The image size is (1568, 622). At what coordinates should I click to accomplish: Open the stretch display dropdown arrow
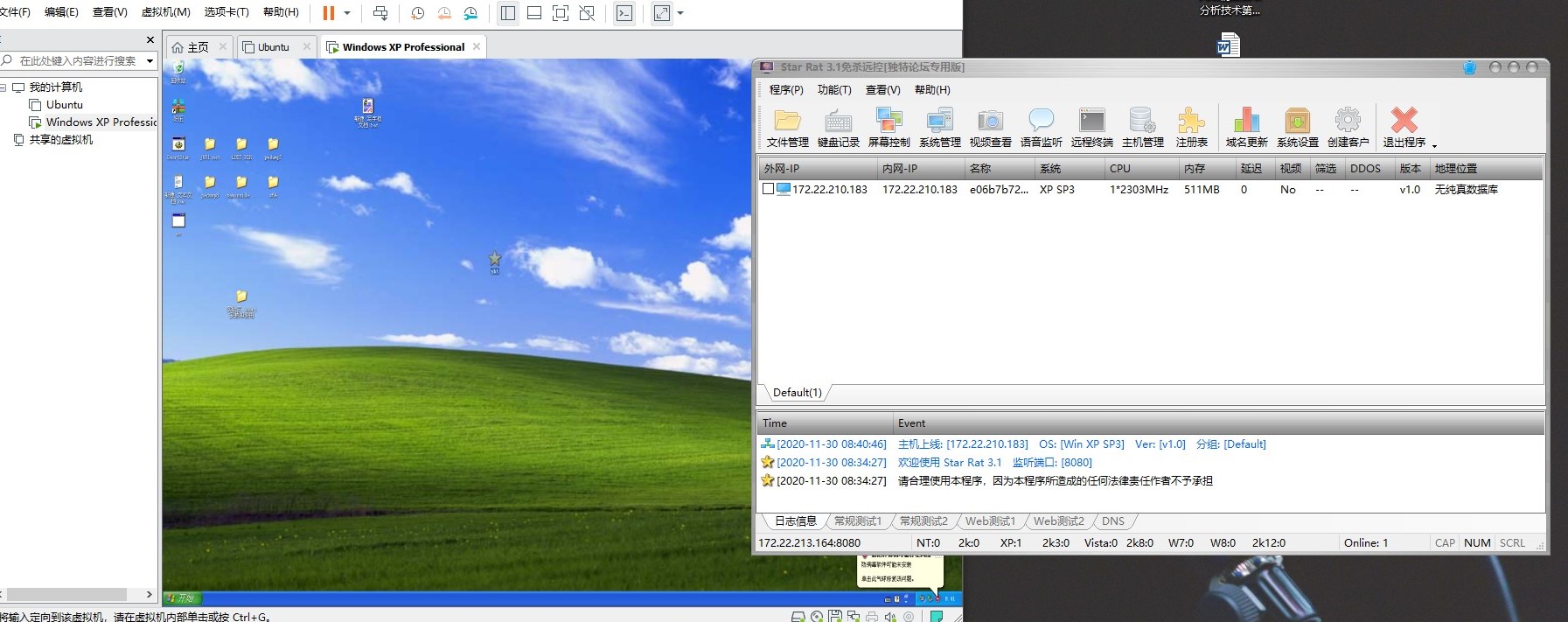point(680,13)
